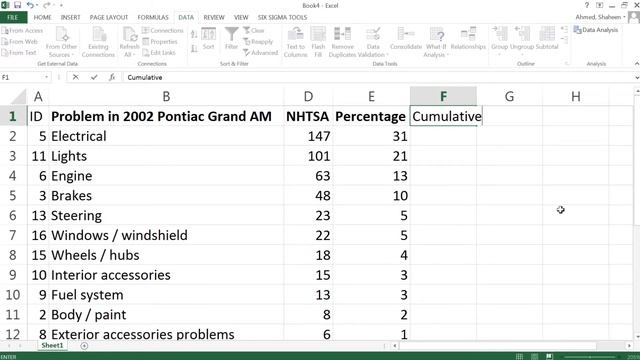Open the Sort dialog
Image resolution: width=640 pixels, height=360 pixels.
[x=209, y=39]
